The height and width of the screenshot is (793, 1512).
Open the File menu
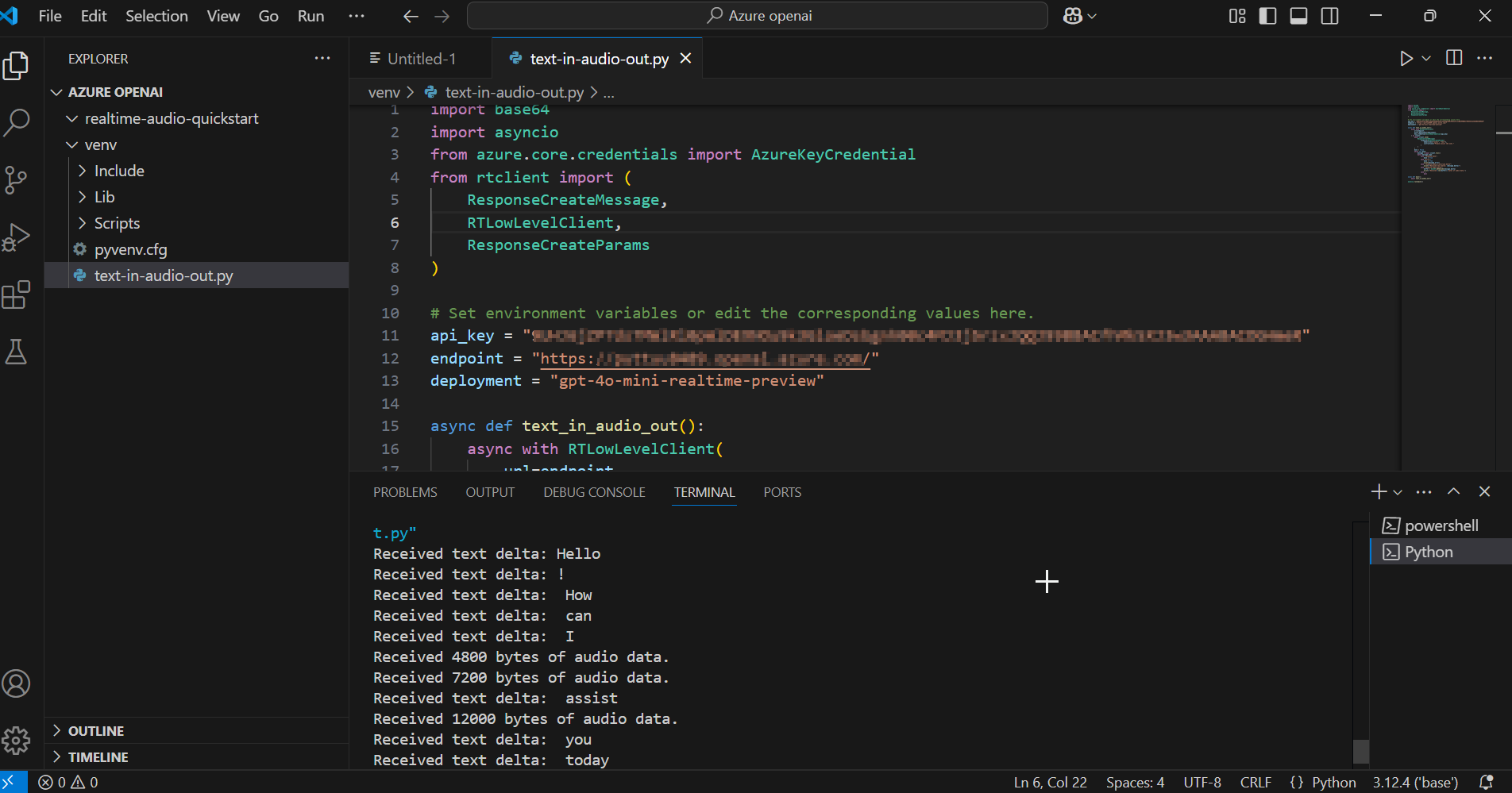click(x=50, y=16)
